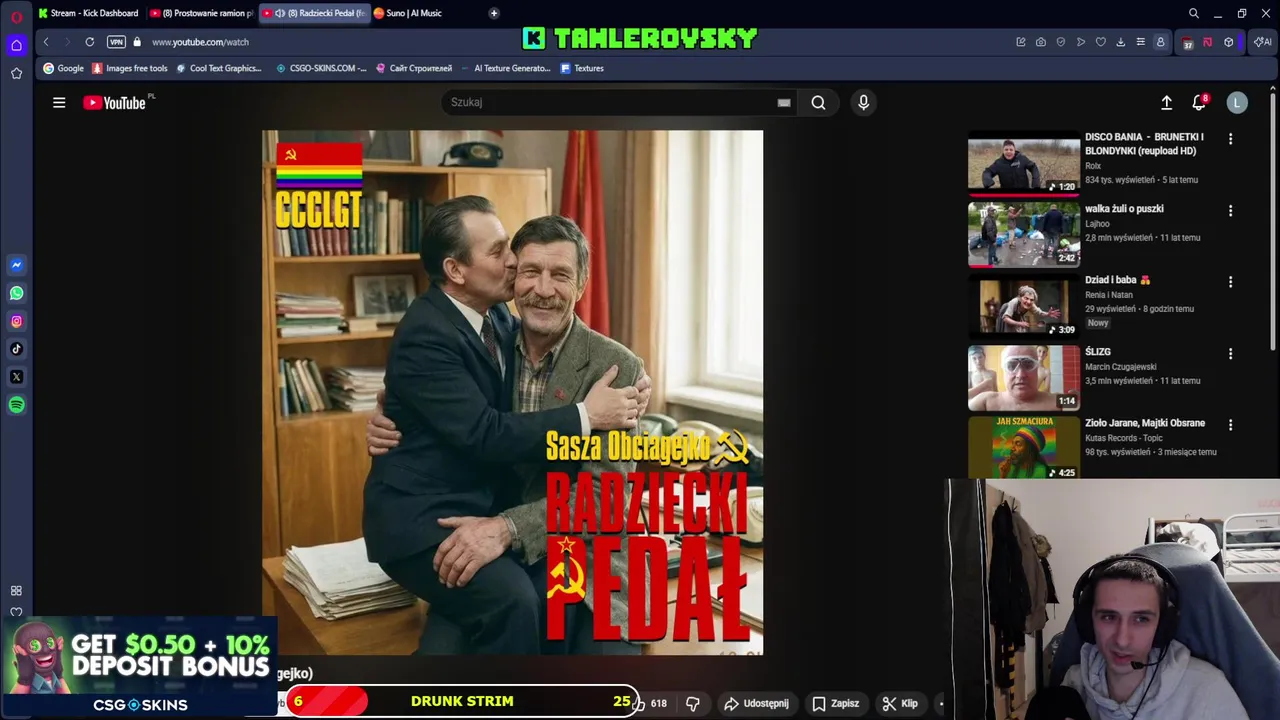Screen dimensions: 1280x720
Task: Start voice search with microphone
Action: pos(863,102)
